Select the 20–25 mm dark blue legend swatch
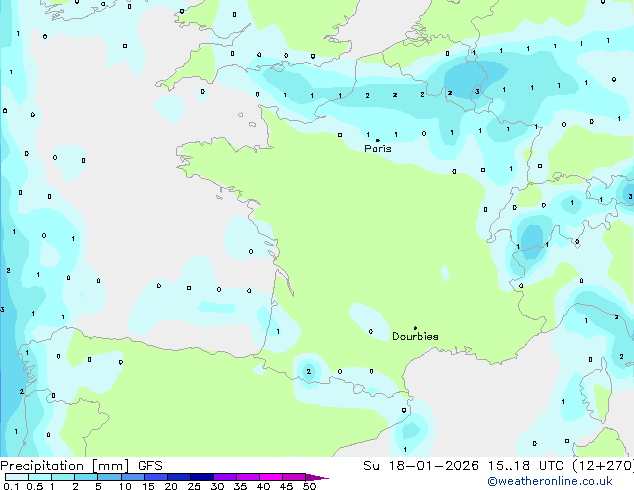The image size is (634, 490). point(179,477)
